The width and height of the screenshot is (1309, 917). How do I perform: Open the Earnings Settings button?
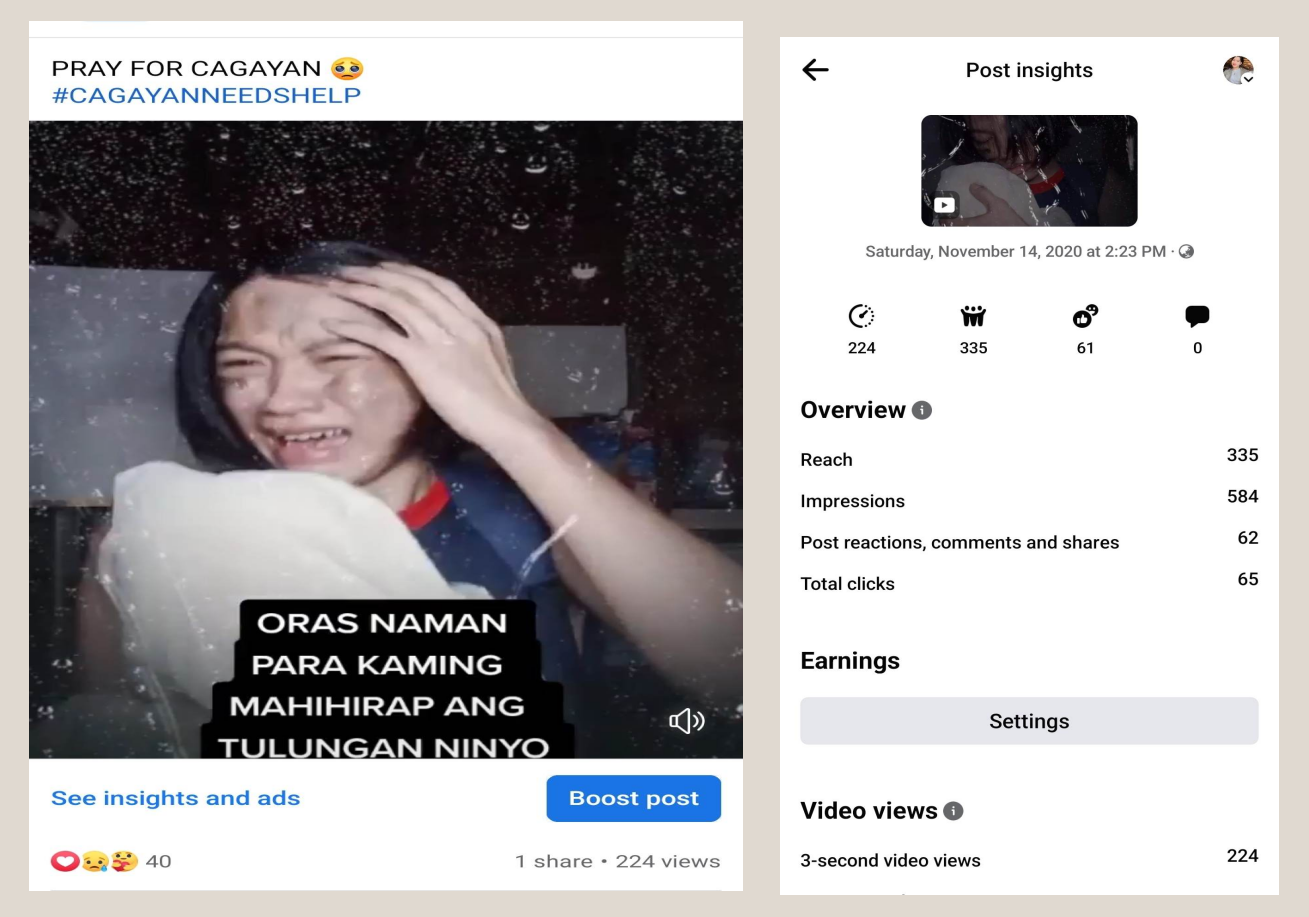tap(1029, 721)
